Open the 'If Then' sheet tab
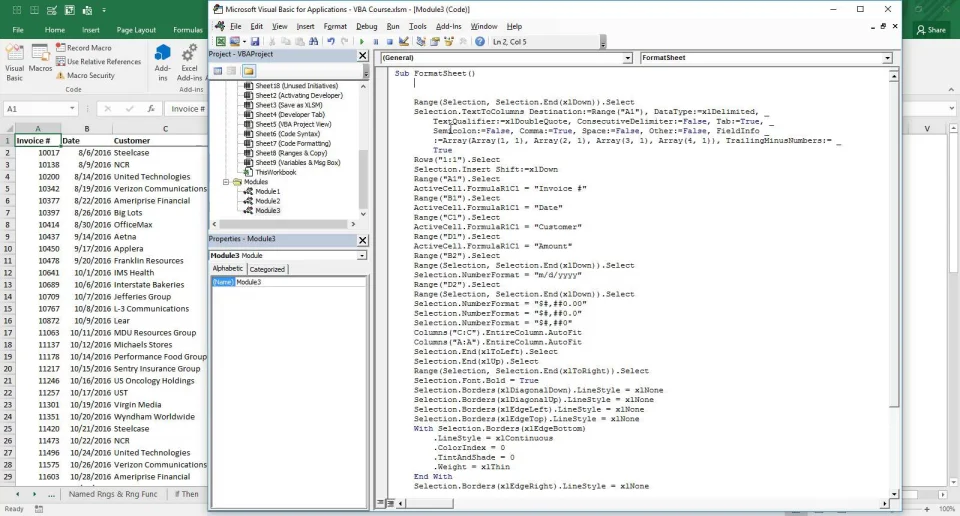This screenshot has width=960, height=516. coord(187,494)
